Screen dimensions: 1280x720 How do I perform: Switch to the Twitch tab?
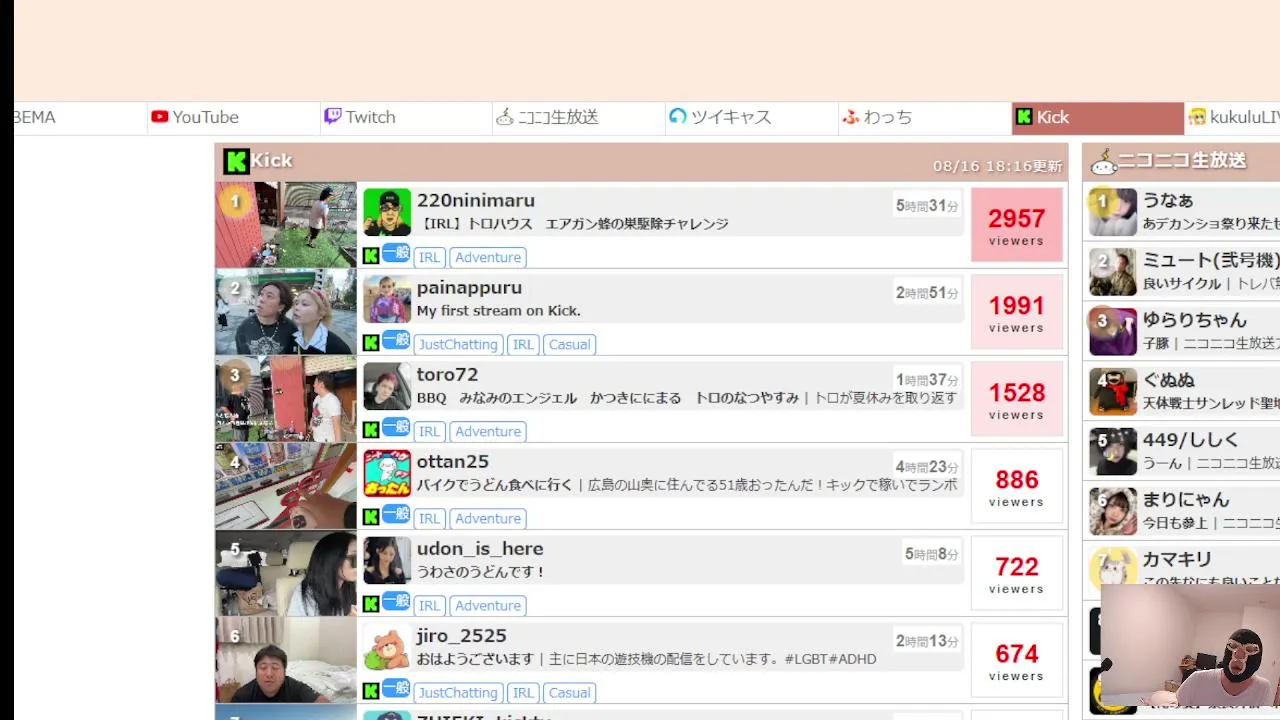point(406,118)
